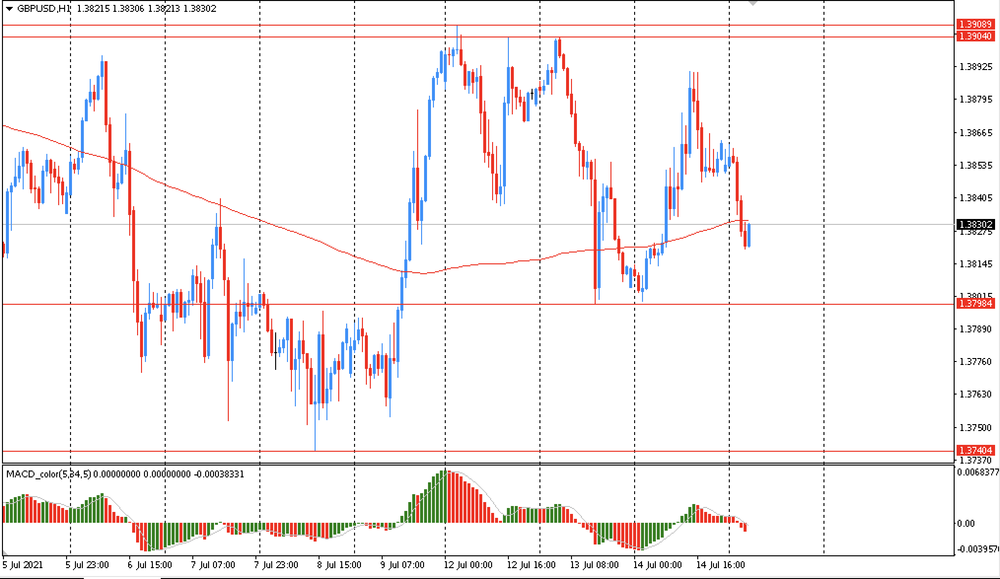
Task: Click the 1.37760 price axis label
Action: pos(976,362)
